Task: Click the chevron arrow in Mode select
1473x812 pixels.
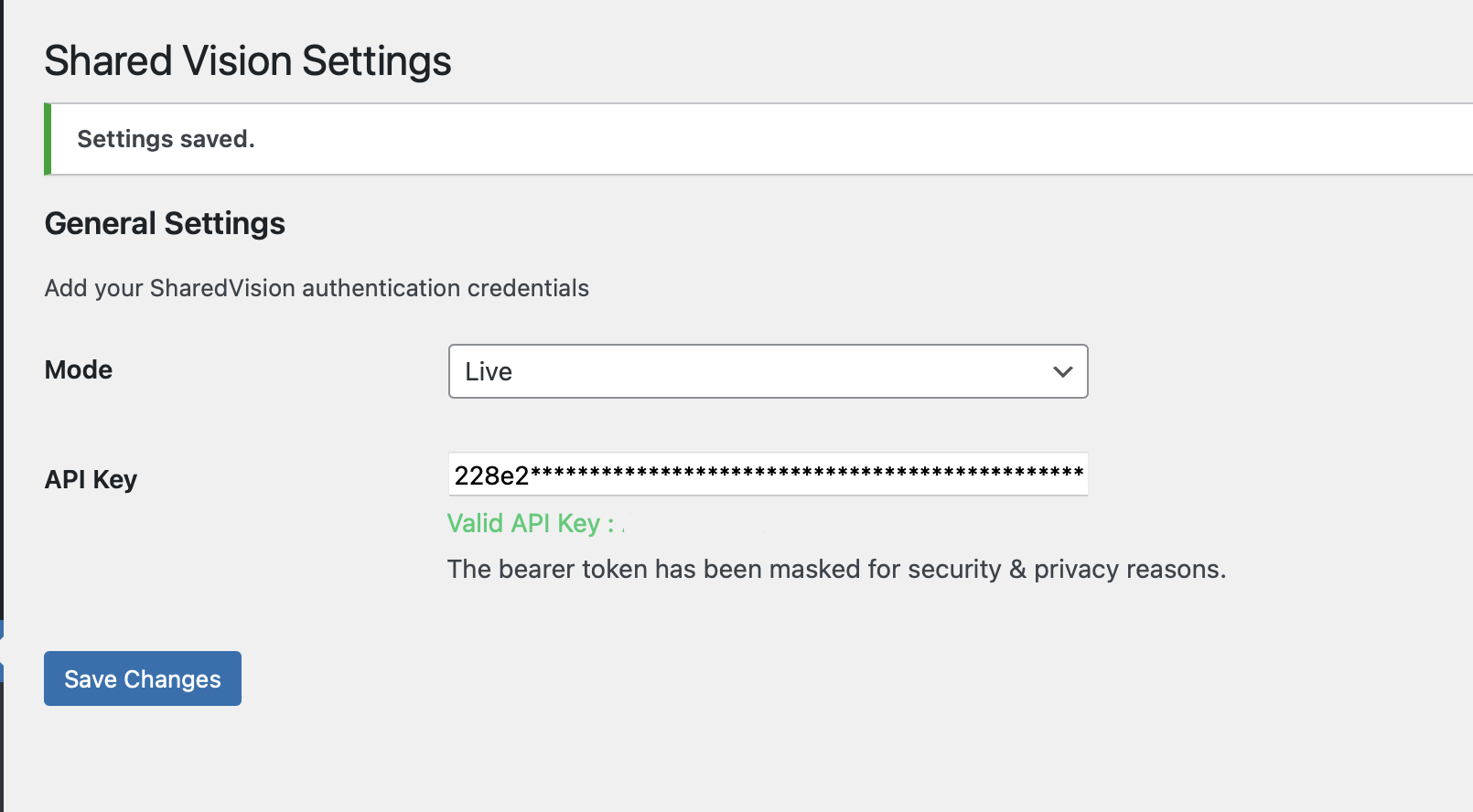Action: pos(1062,372)
